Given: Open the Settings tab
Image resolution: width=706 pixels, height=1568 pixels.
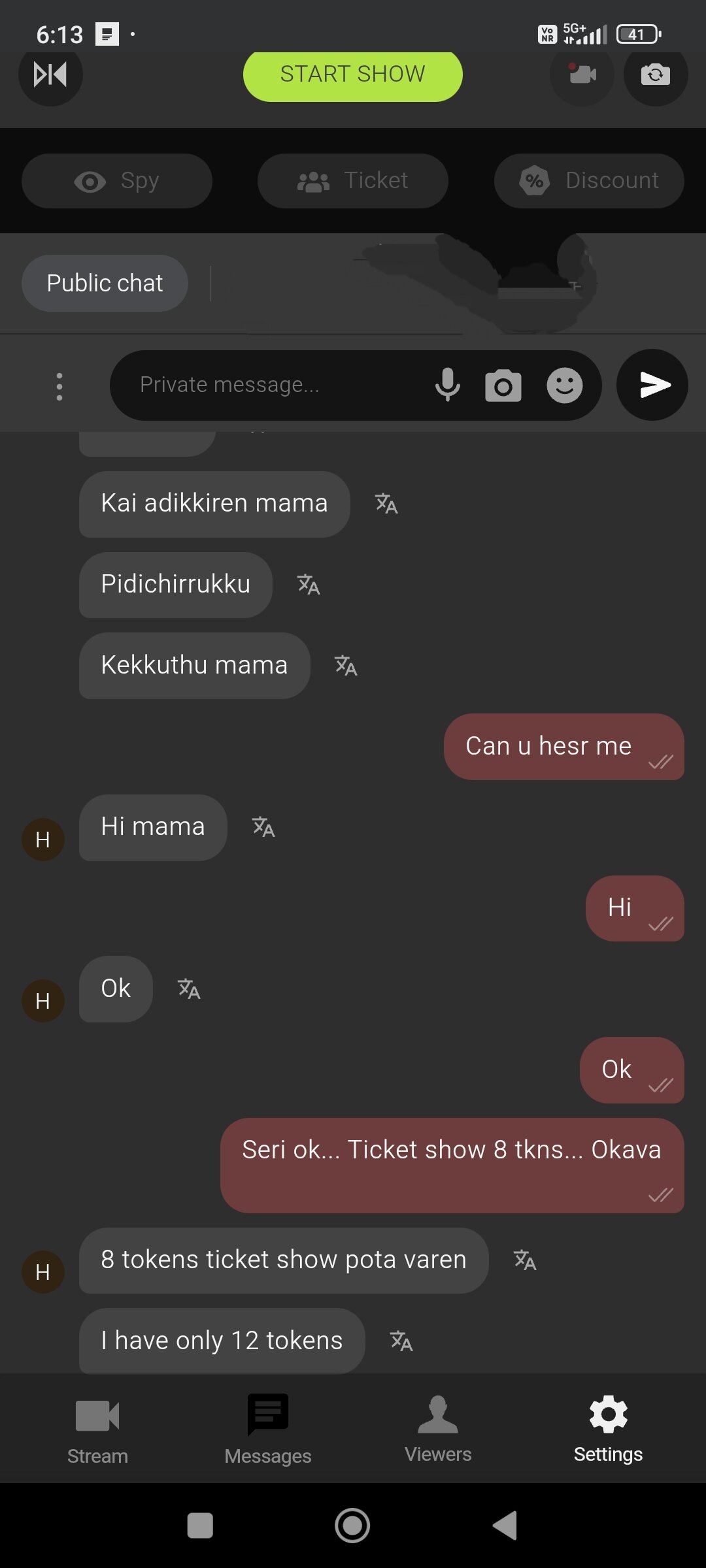Looking at the screenshot, I should click(x=608, y=1429).
